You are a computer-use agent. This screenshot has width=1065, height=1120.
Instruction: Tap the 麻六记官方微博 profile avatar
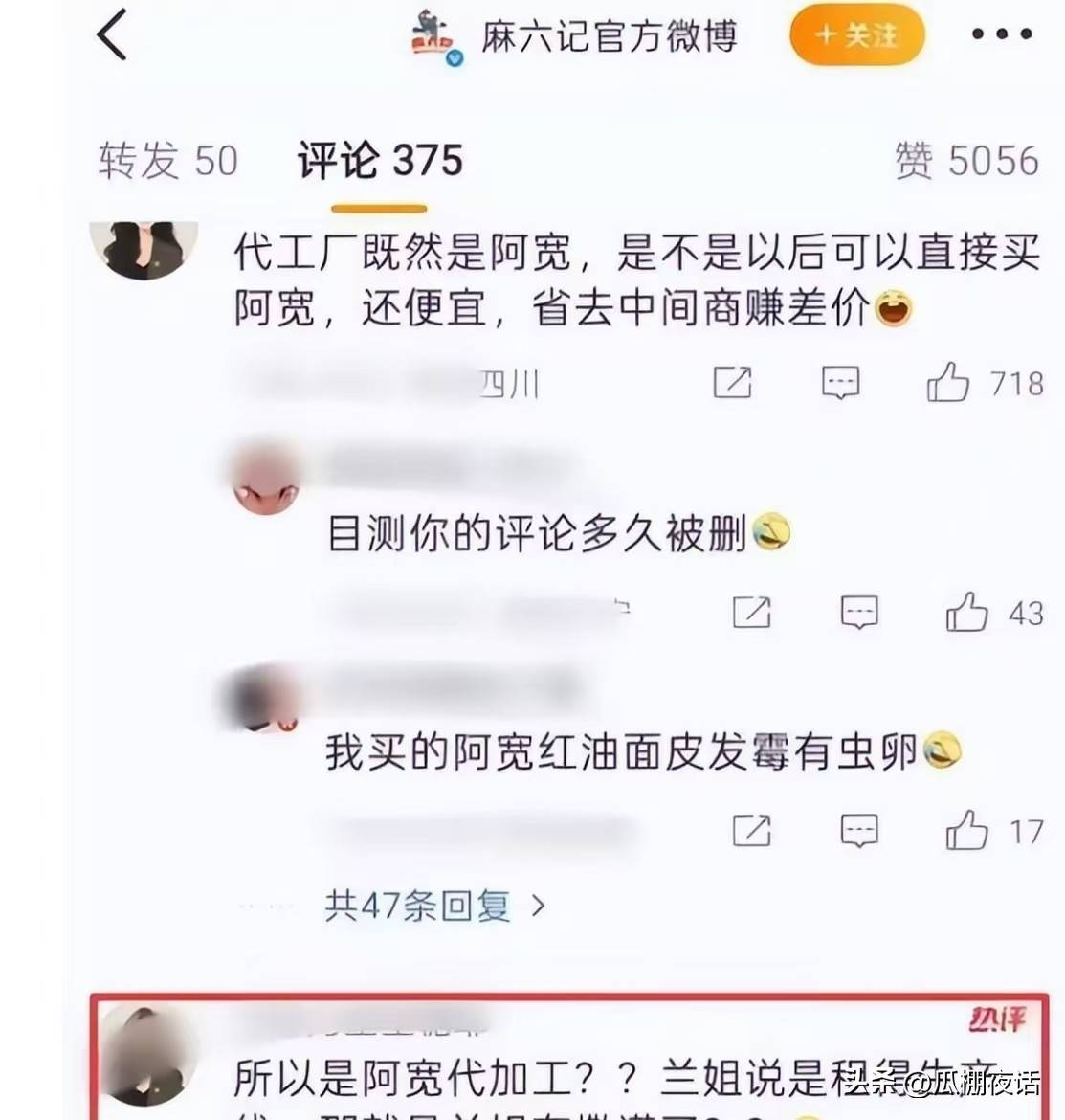pos(436,37)
